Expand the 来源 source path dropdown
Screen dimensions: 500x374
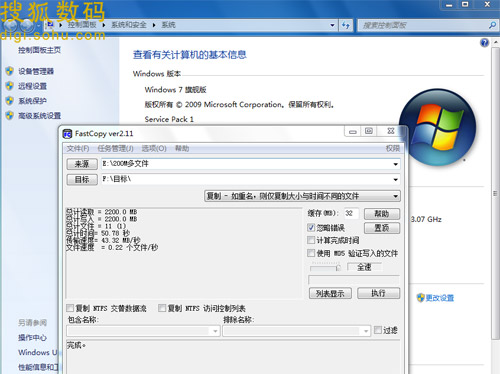click(395, 164)
